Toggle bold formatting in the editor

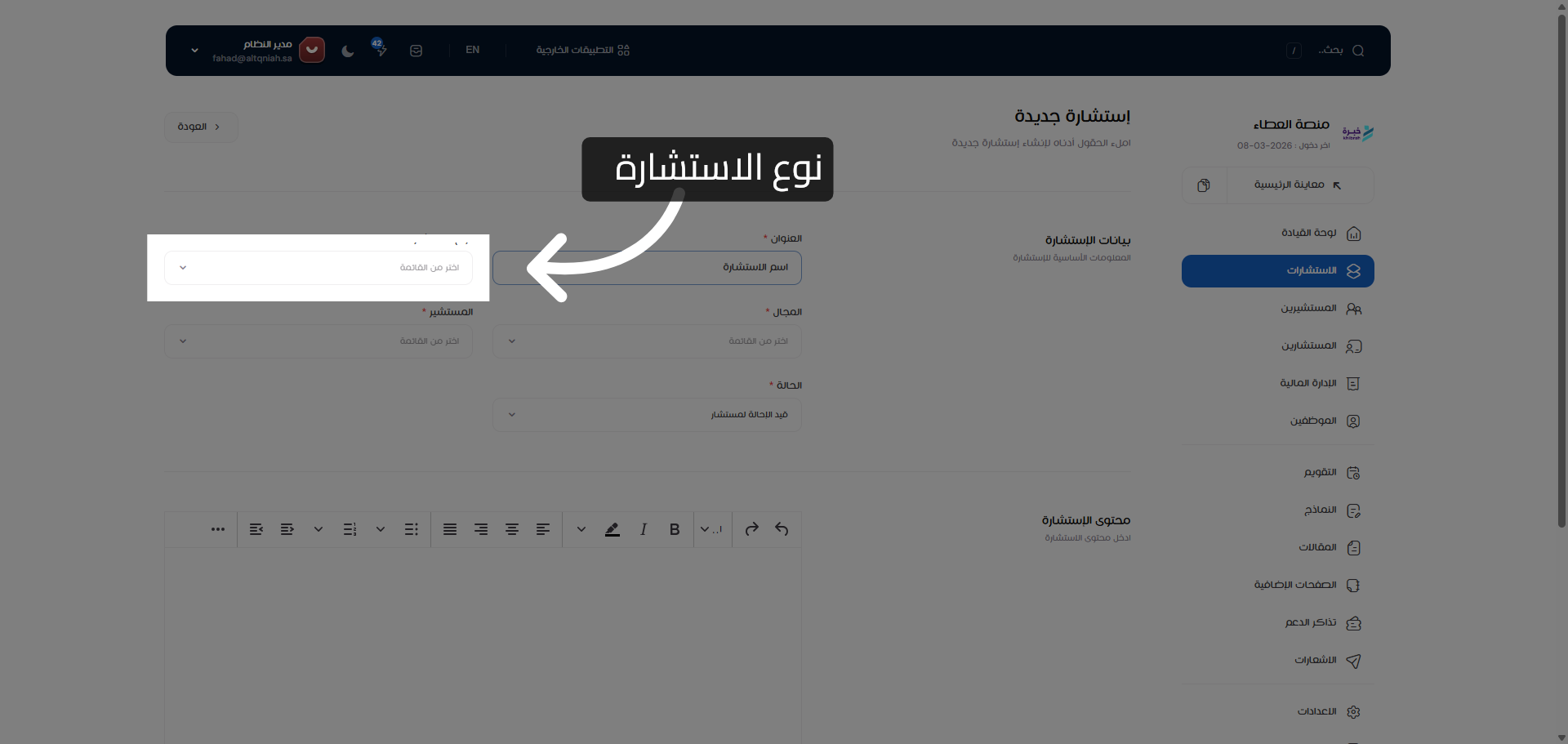tap(674, 529)
